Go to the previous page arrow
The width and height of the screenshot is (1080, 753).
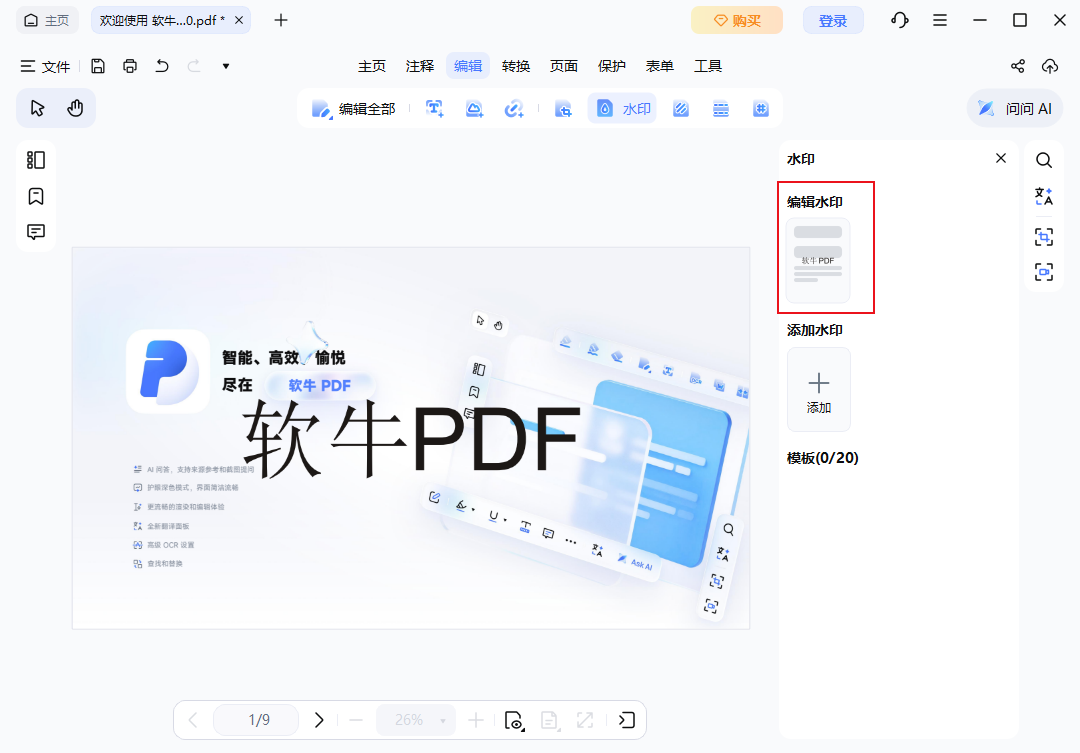tap(193, 720)
